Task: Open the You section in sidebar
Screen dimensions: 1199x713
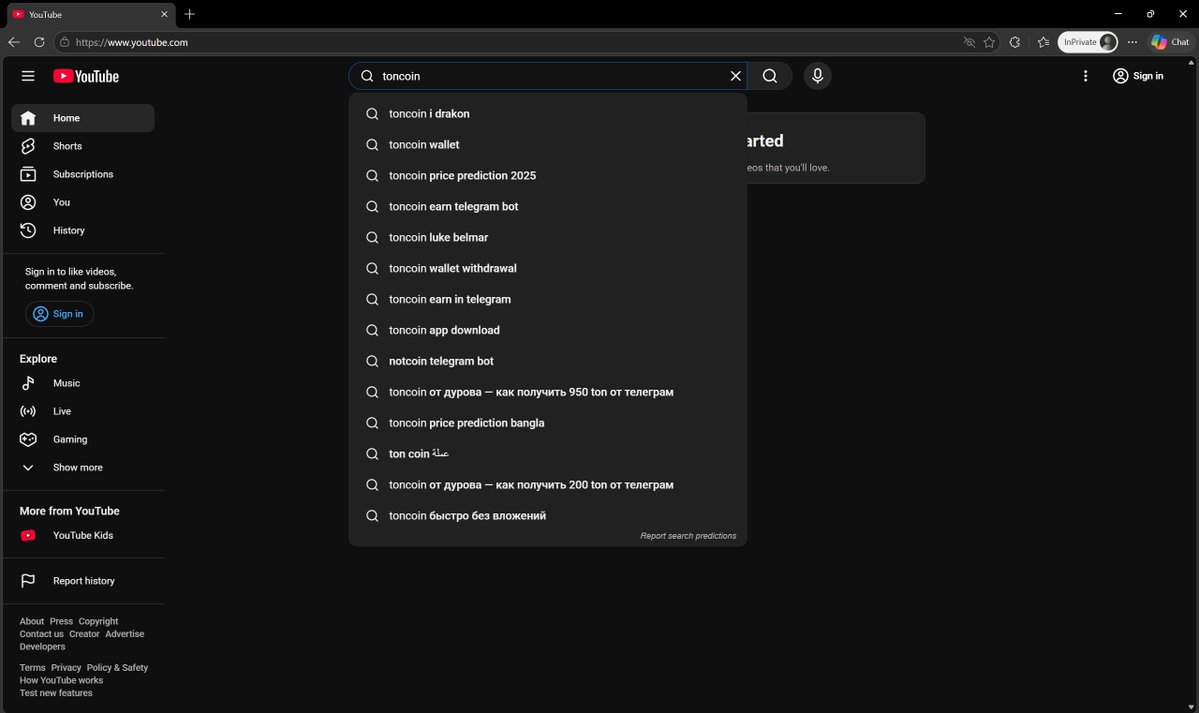Action: pyautogui.click(x=83, y=202)
